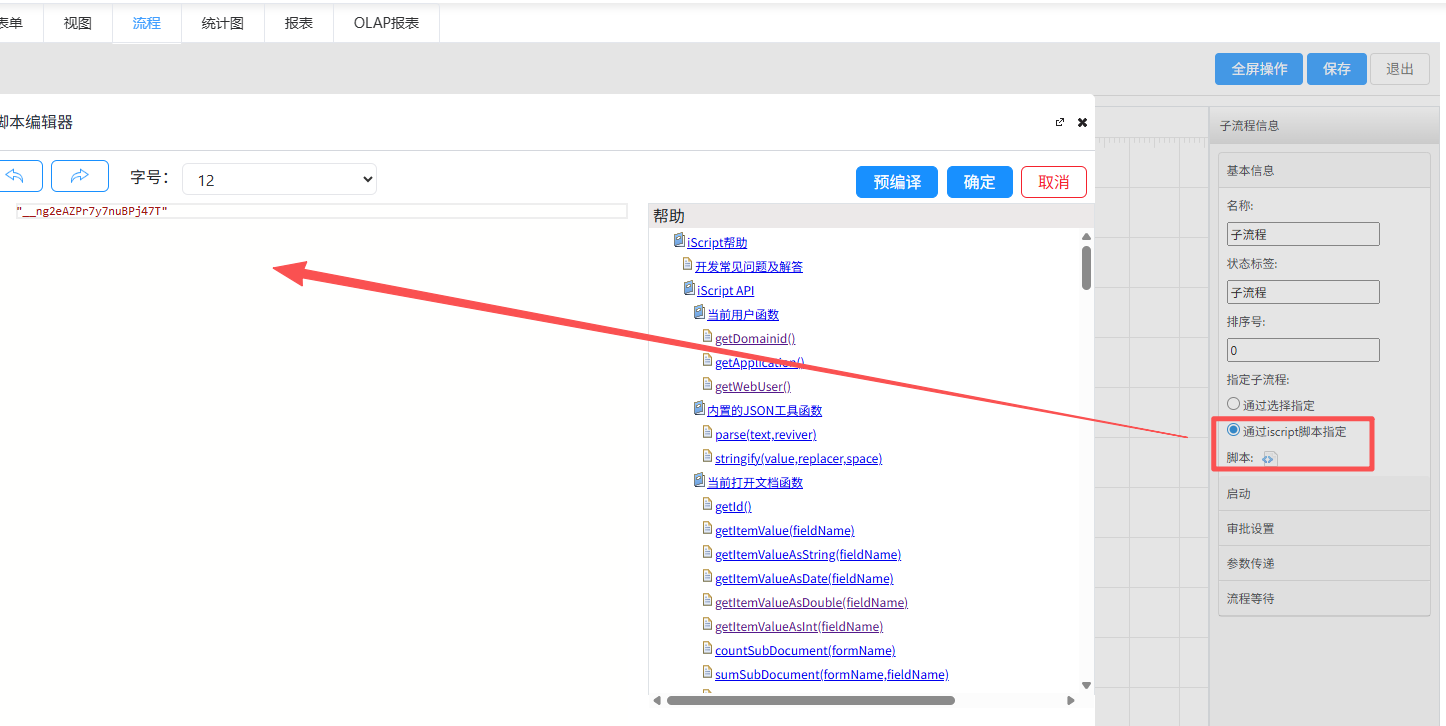Click the help panel scroll-up arrow

pos(1087,237)
